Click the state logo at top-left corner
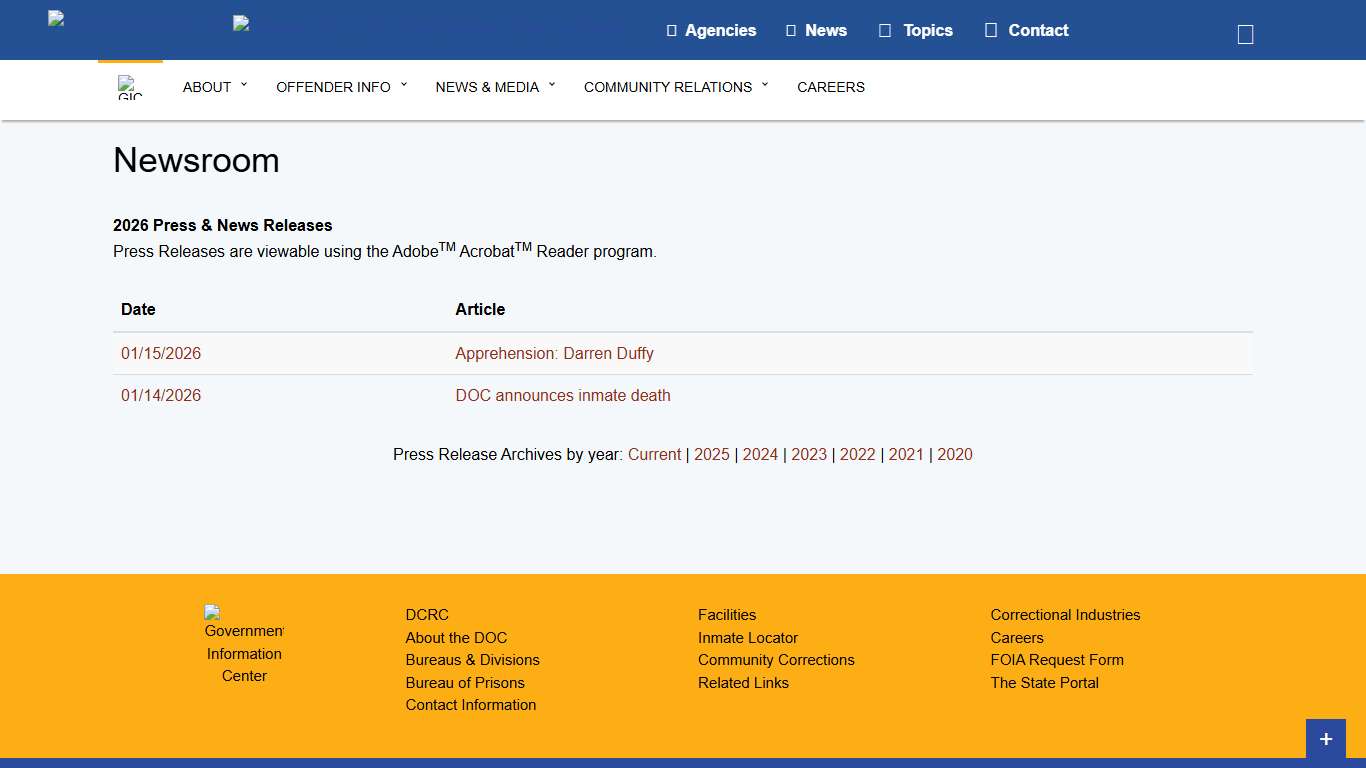Image resolution: width=1366 pixels, height=768 pixels. 56,19
